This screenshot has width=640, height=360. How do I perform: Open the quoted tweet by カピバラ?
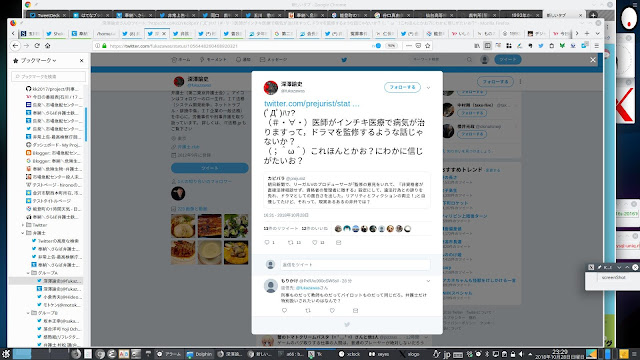(347, 190)
